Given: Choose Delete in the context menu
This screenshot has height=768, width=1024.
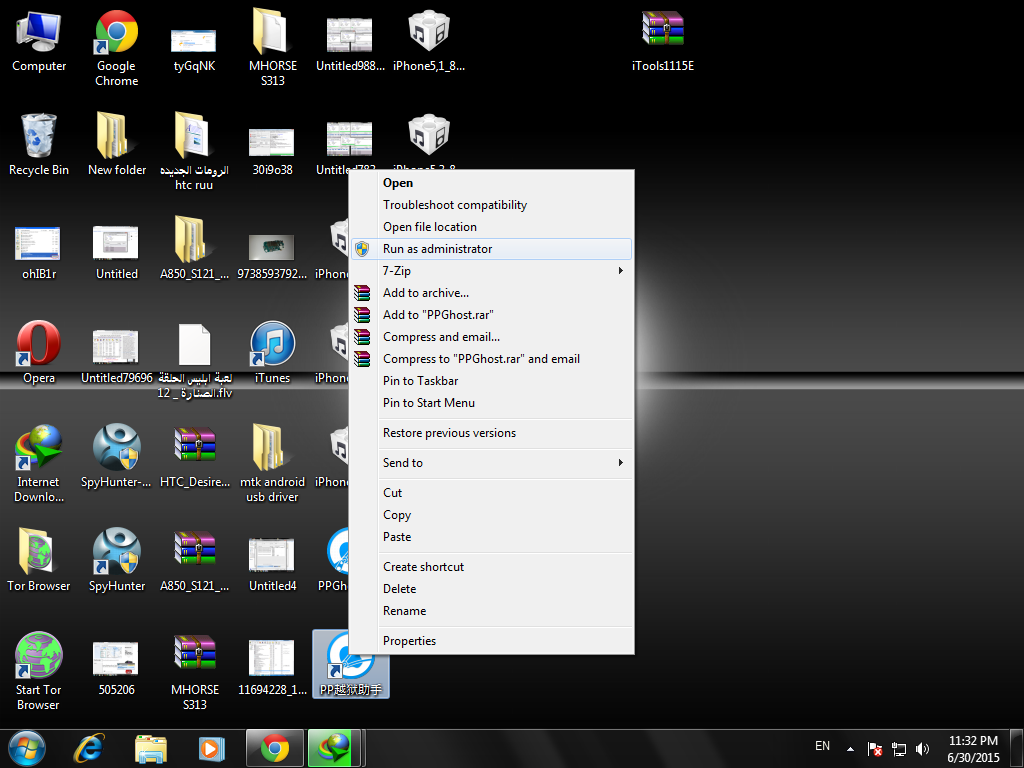Looking at the screenshot, I should coord(492,589).
